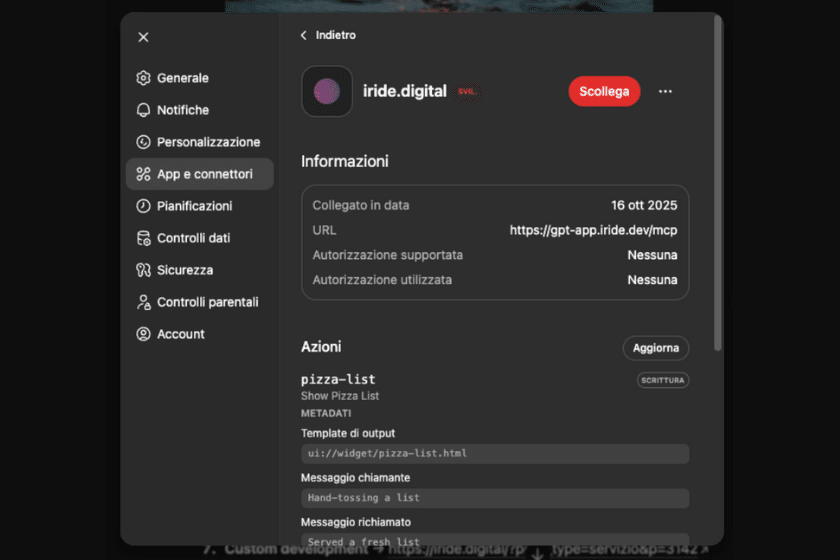Click the Generale gear icon

click(143, 78)
